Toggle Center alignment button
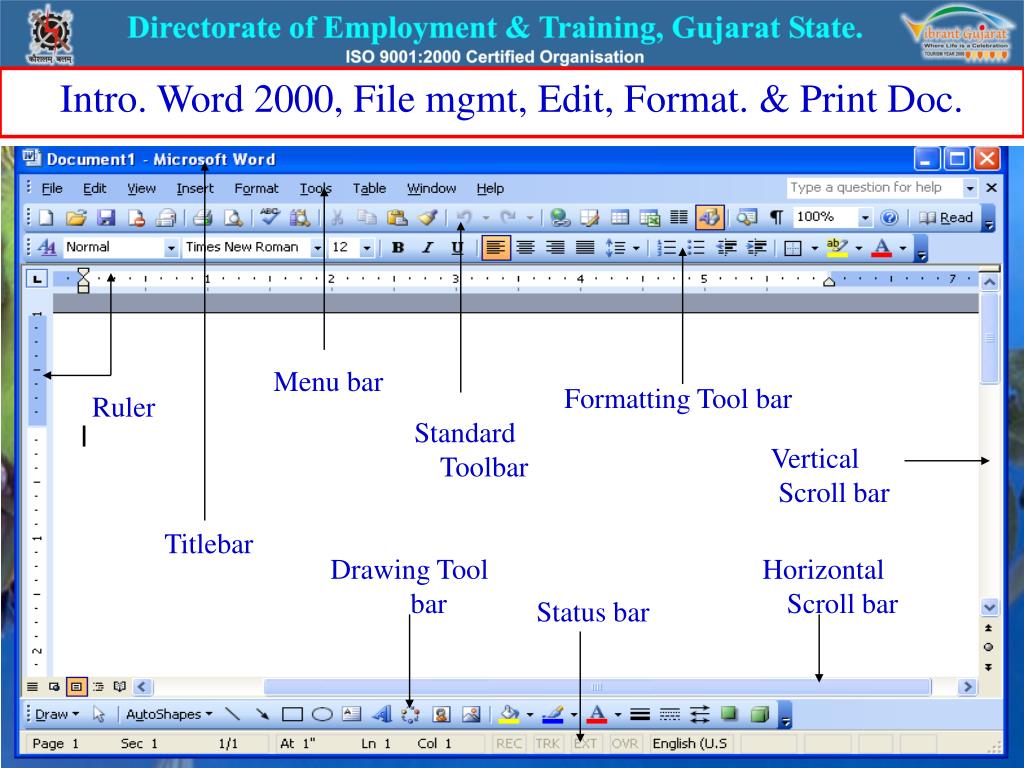This screenshot has height=768, width=1024. click(x=525, y=248)
